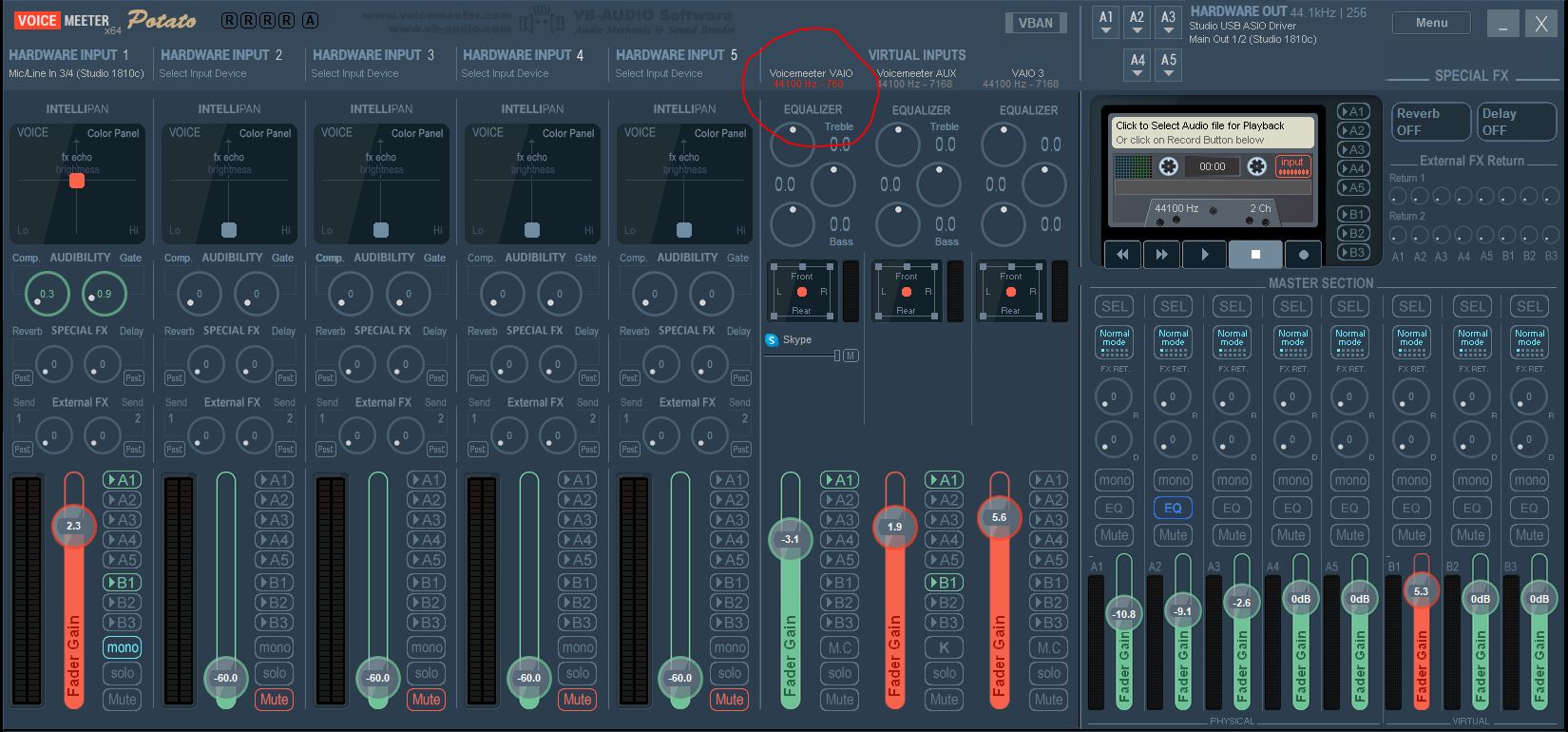Toggle EQ on master bus B1
The image size is (1568, 732).
click(x=1411, y=508)
